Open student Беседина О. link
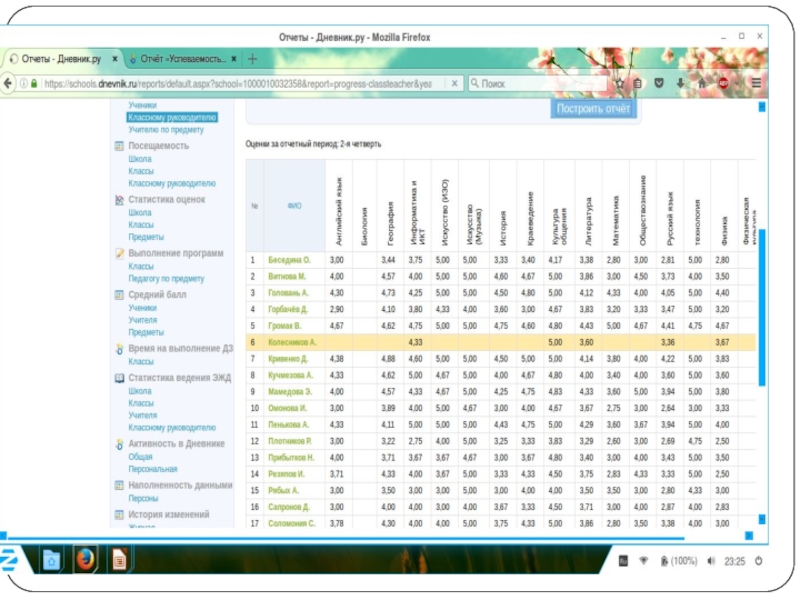 [289, 260]
